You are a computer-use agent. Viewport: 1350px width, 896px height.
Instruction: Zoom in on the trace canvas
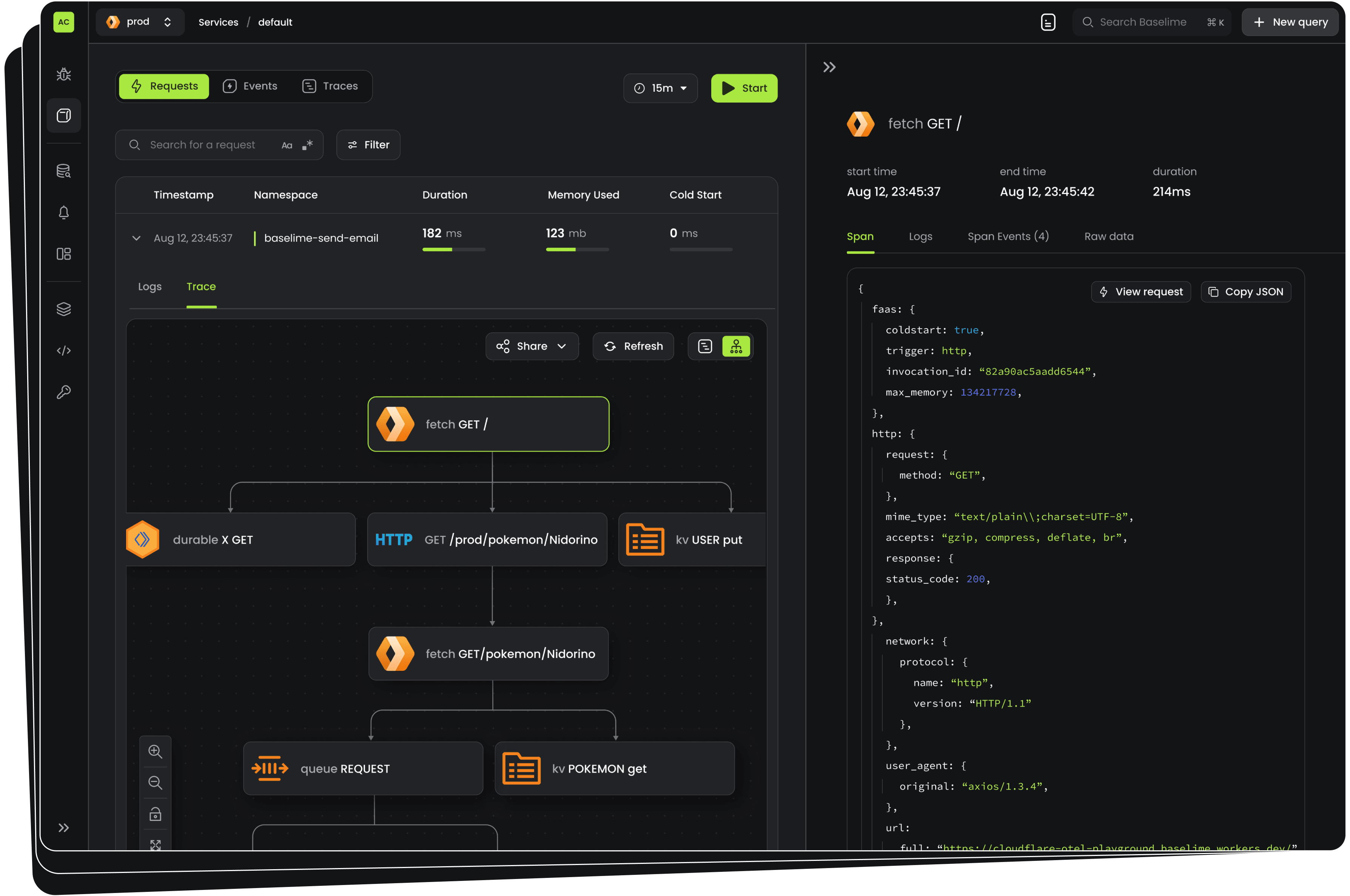[x=155, y=751]
